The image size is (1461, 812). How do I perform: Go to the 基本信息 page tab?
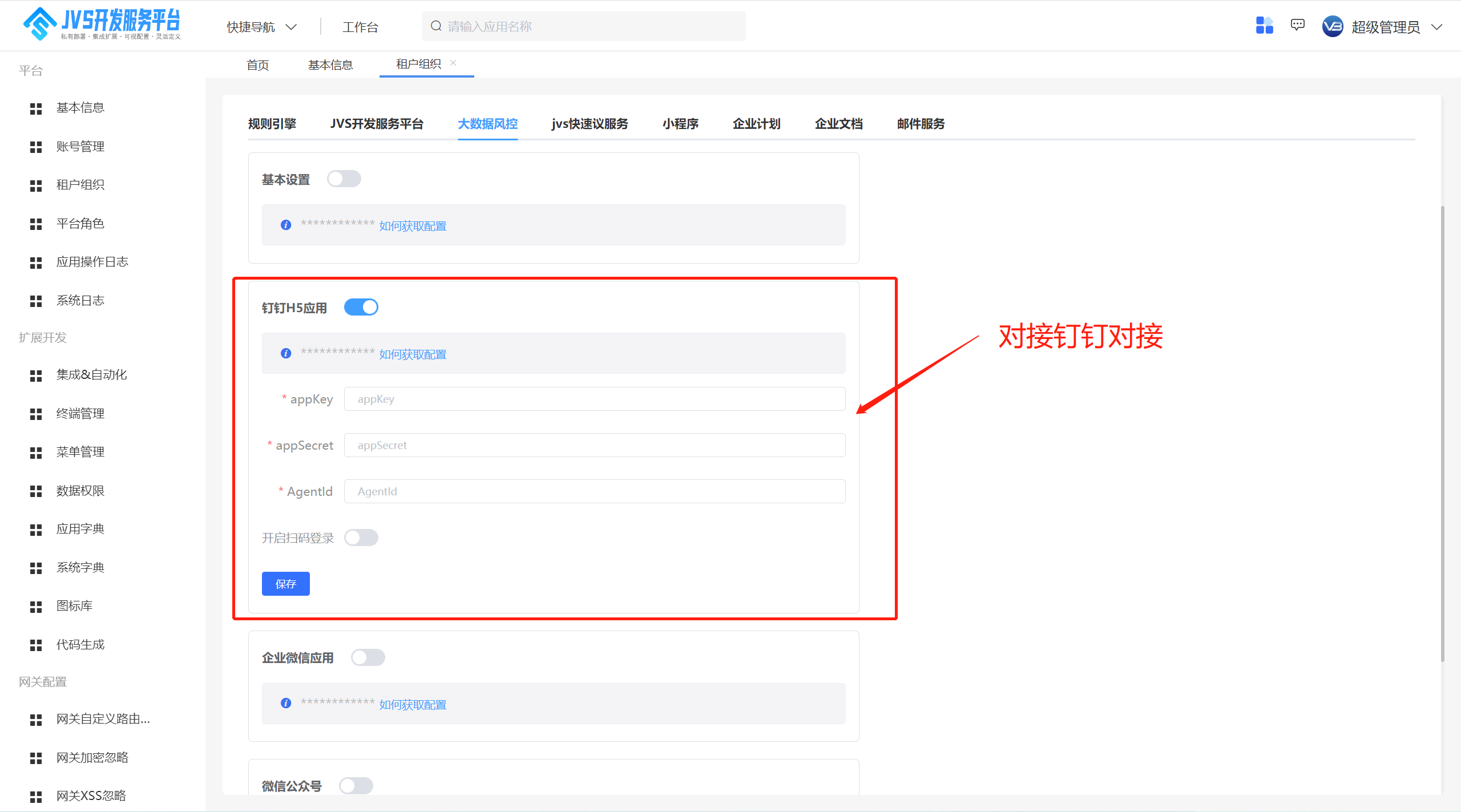[x=330, y=65]
